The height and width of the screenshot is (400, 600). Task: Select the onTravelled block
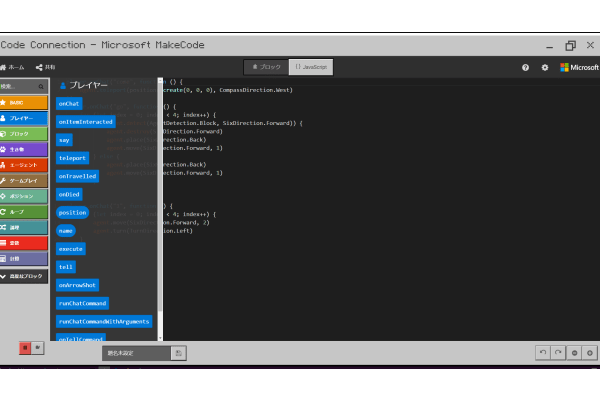click(x=77, y=176)
